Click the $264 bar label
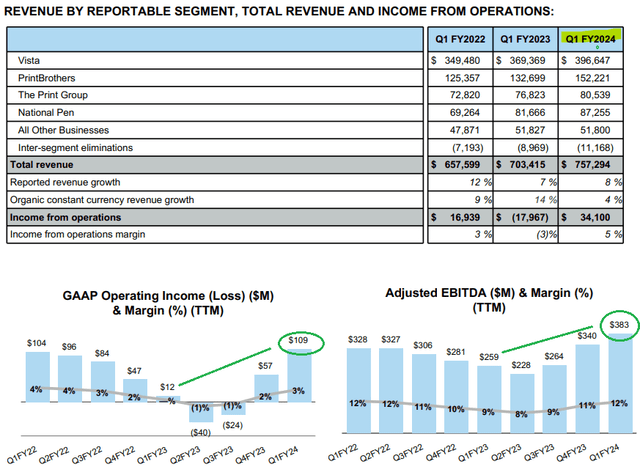The height and width of the screenshot is (467, 640). (554, 356)
